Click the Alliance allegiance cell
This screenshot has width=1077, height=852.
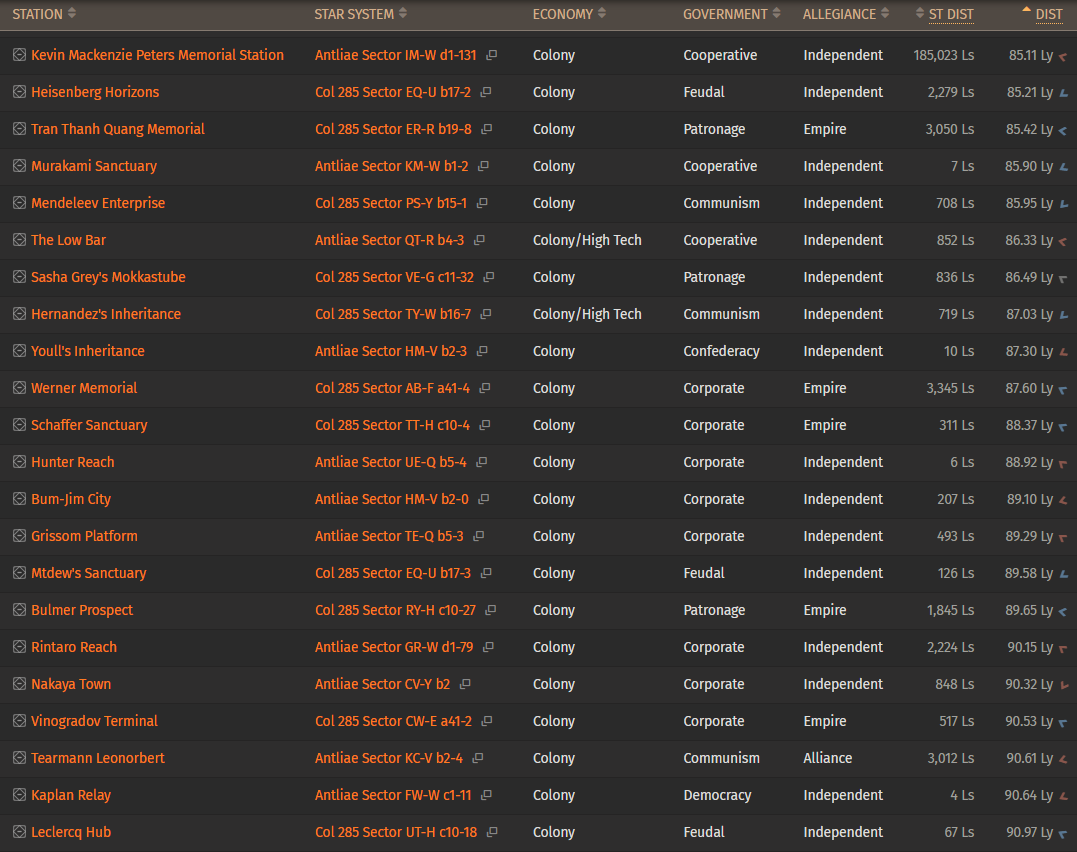tap(828, 758)
